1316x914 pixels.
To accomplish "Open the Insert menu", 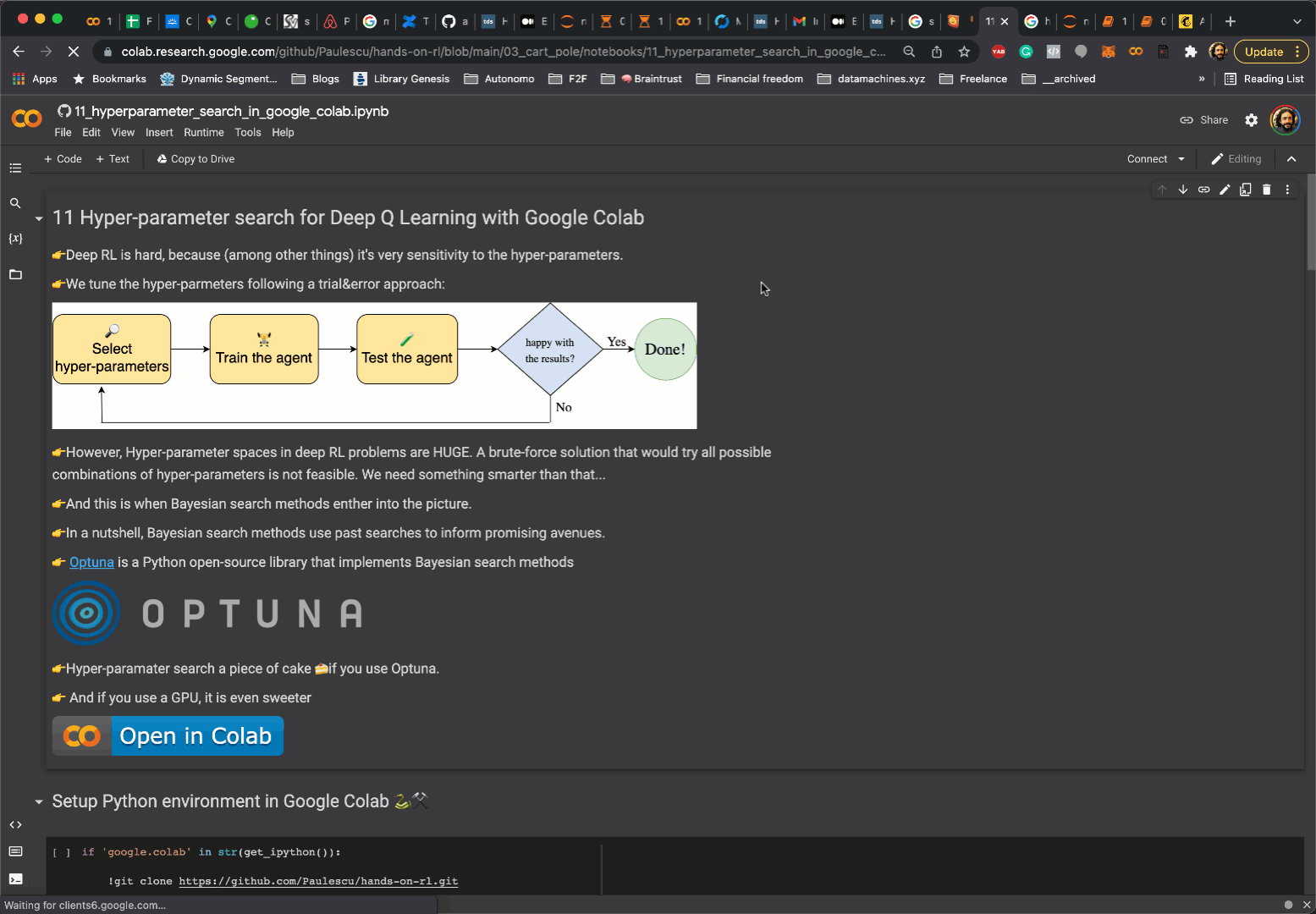I will pos(159,133).
